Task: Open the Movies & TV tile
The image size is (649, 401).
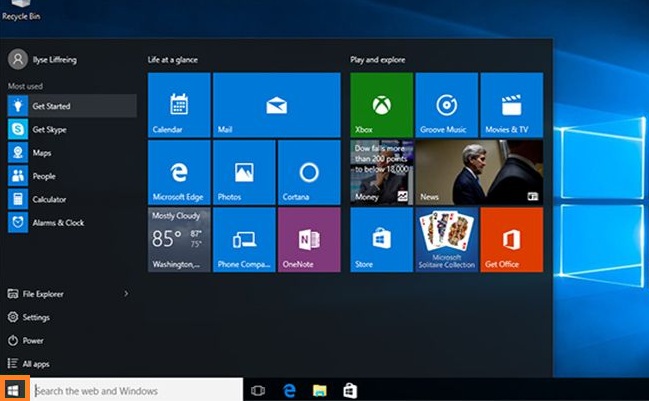Action: (x=512, y=105)
